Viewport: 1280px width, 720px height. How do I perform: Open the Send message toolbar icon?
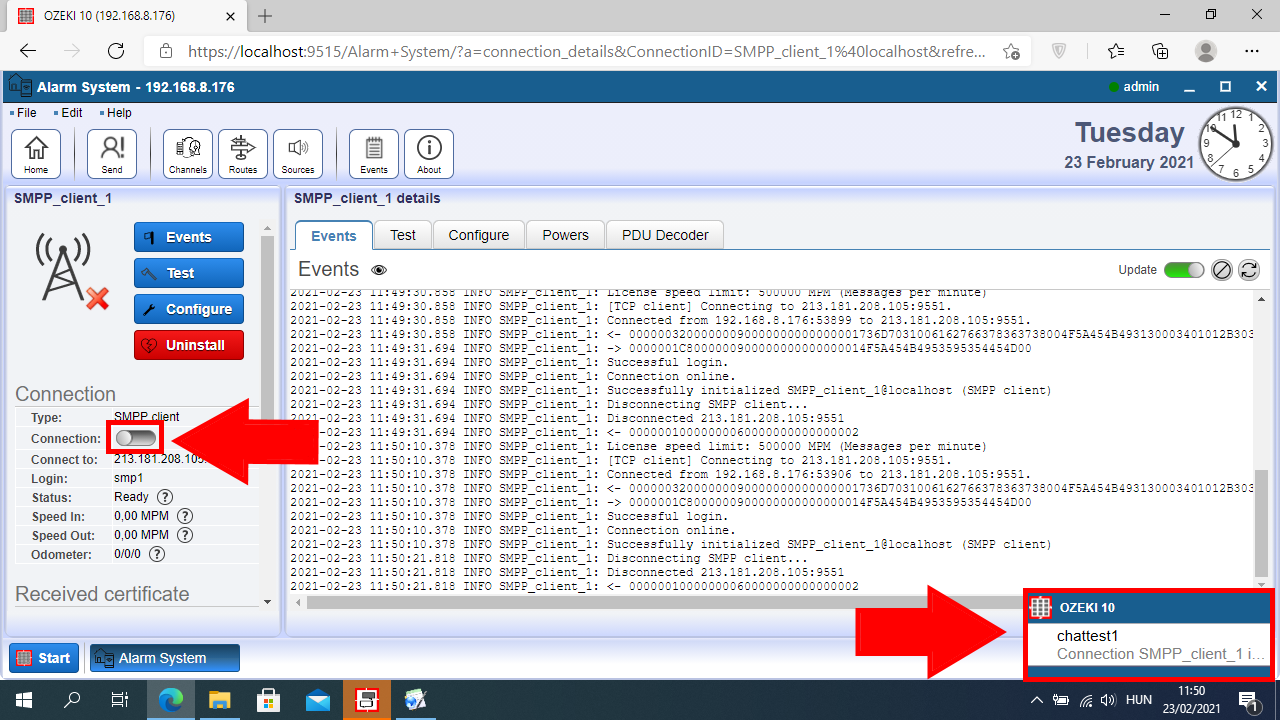[112, 154]
